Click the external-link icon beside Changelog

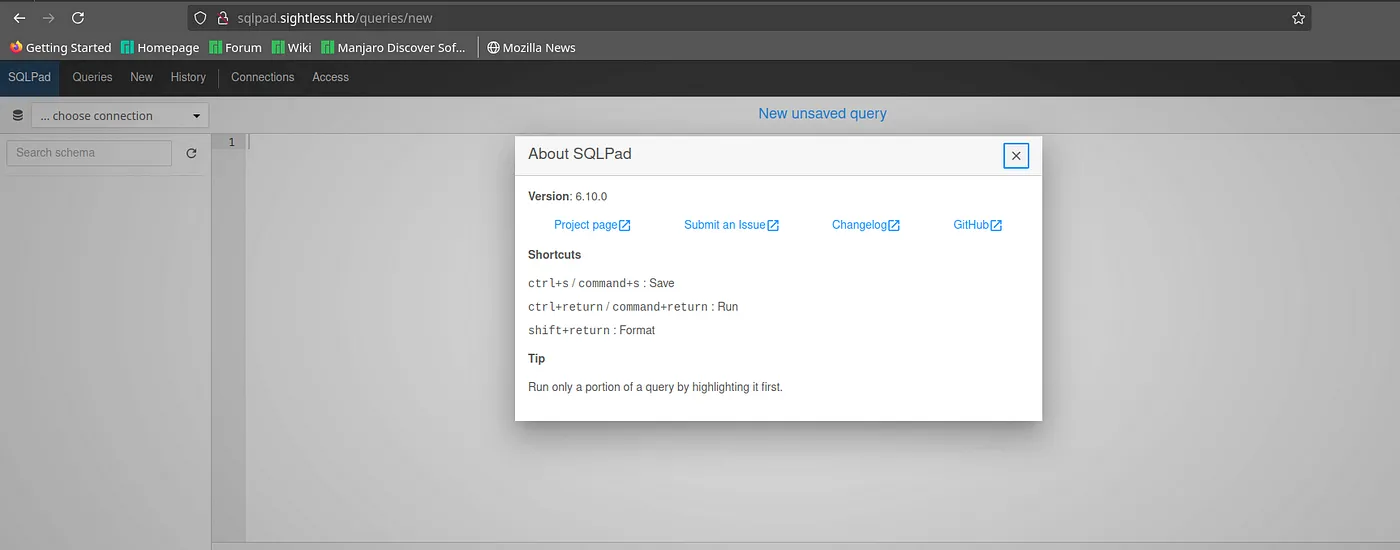pyautogui.click(x=894, y=225)
